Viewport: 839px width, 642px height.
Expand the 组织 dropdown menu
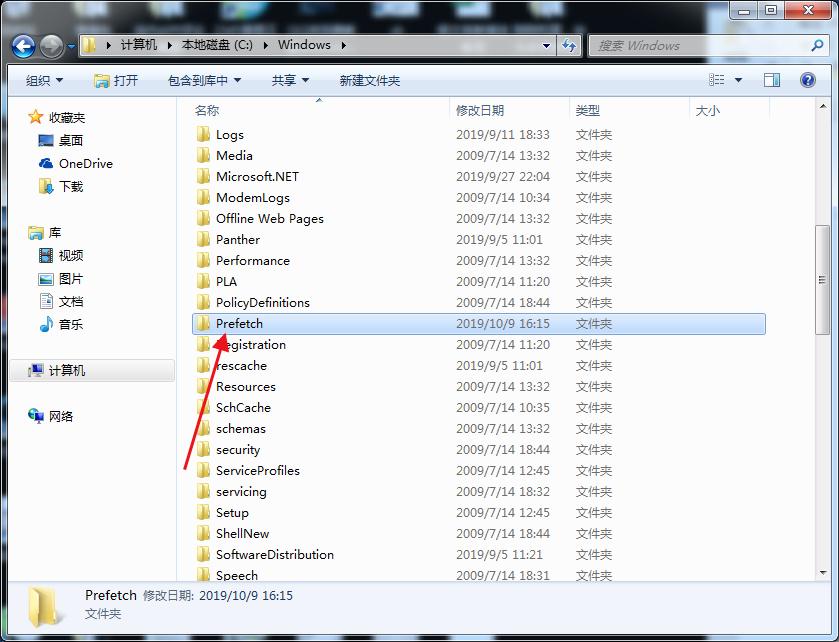coord(44,80)
